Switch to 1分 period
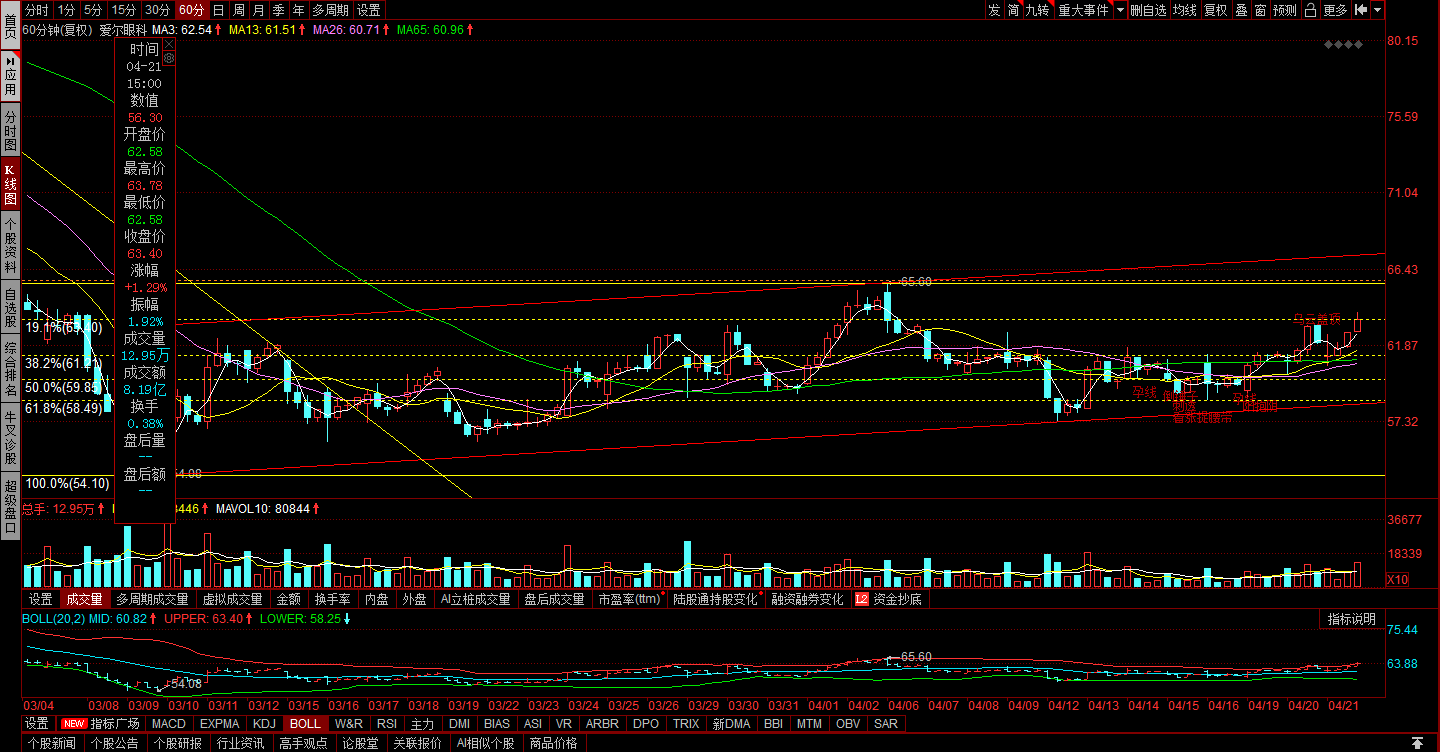This screenshot has height=752, width=1440. pyautogui.click(x=66, y=10)
